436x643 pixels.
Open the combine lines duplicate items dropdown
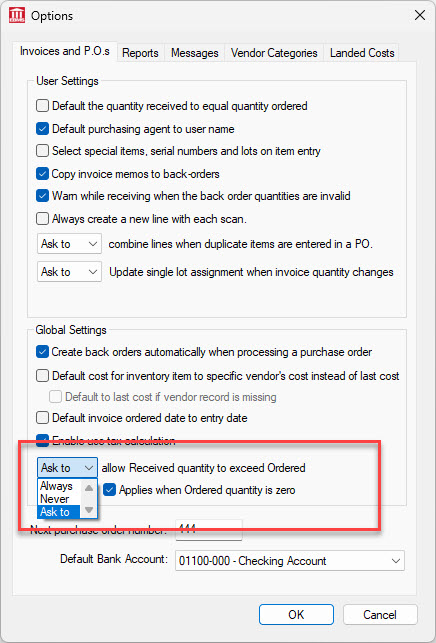click(69, 244)
